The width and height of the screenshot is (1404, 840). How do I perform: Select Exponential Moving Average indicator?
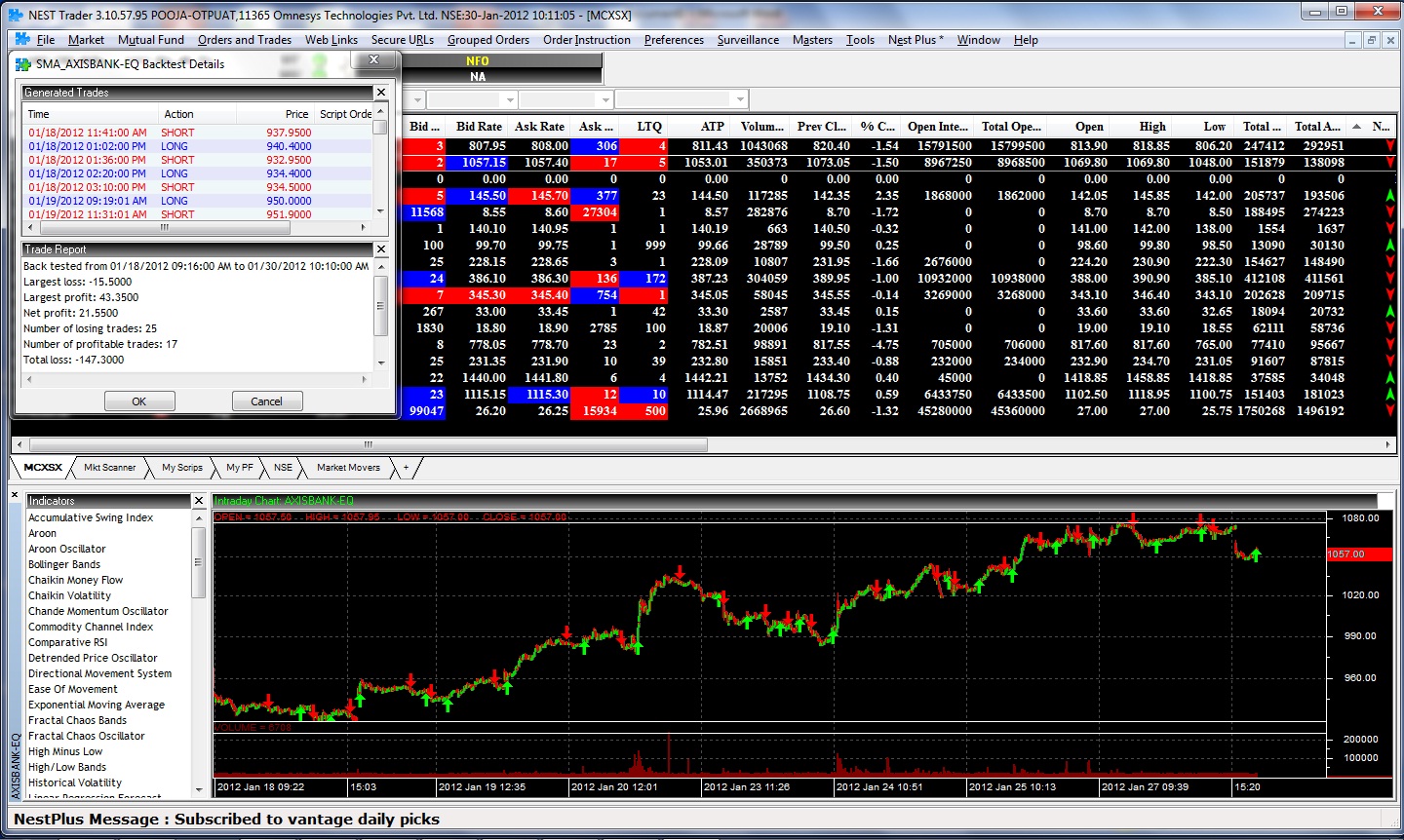tap(97, 705)
